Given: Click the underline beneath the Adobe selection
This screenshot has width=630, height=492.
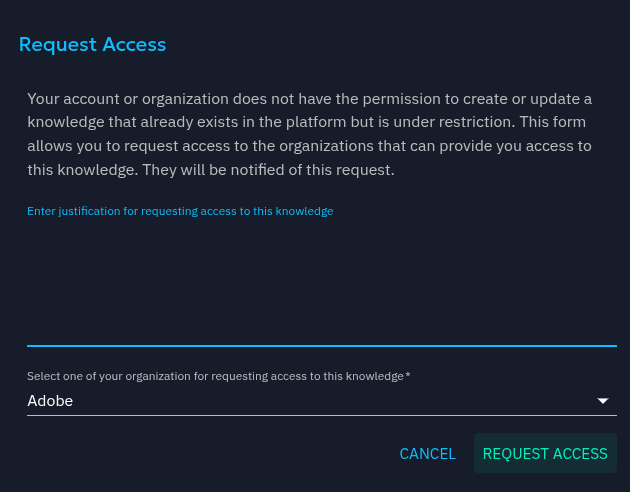Looking at the screenshot, I should click(321, 415).
